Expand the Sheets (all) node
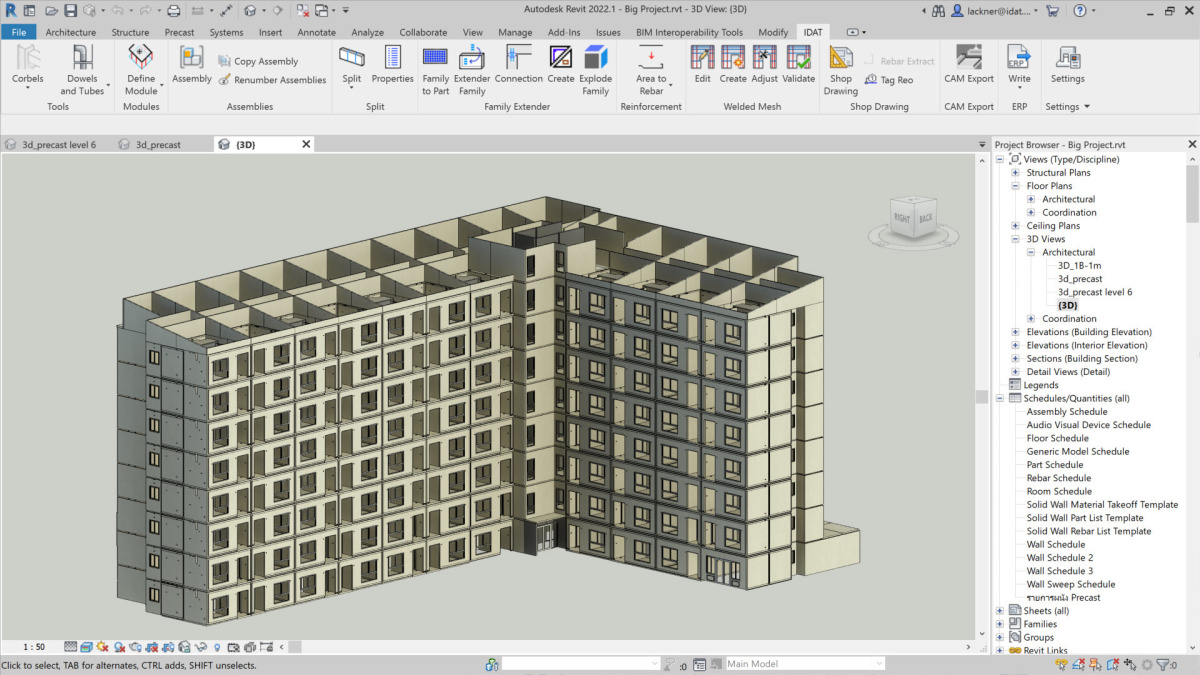Viewport: 1200px width, 675px height. pos(1000,611)
